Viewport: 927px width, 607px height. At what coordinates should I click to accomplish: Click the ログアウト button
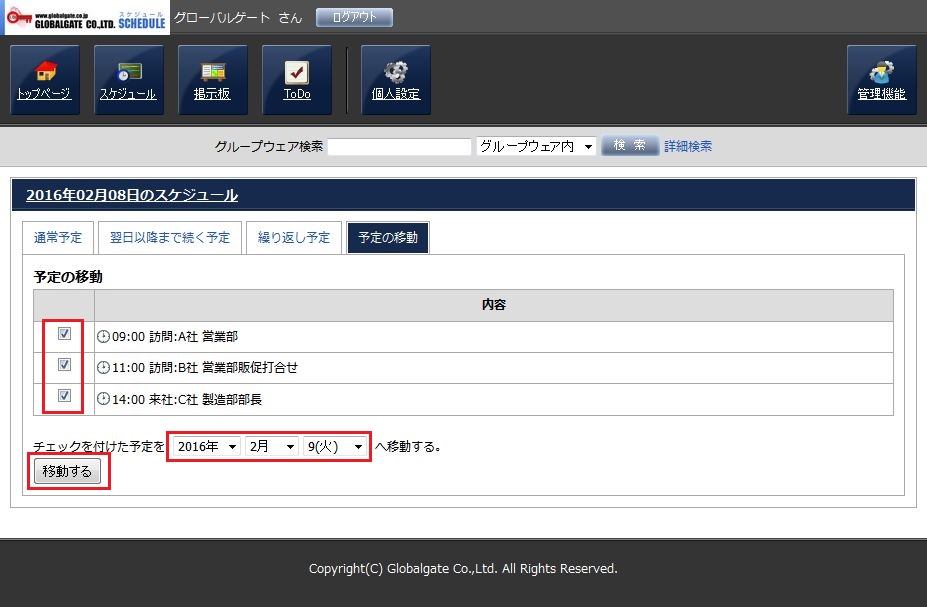pos(354,18)
